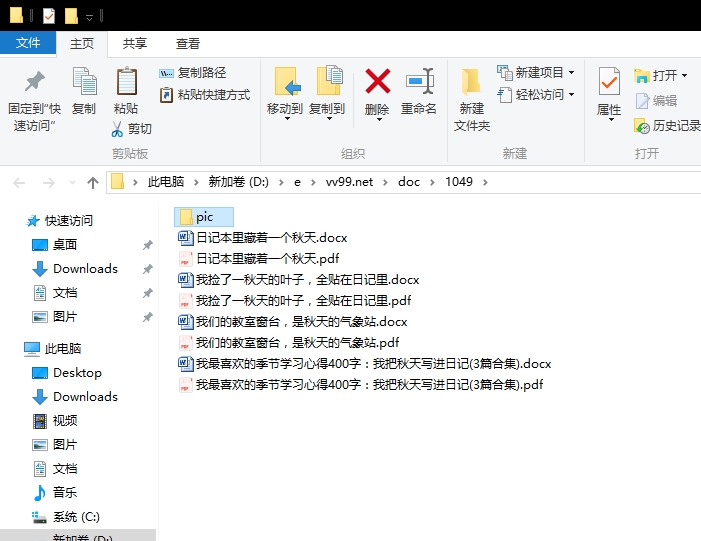Click the Edit (编辑) icon

click(642, 101)
